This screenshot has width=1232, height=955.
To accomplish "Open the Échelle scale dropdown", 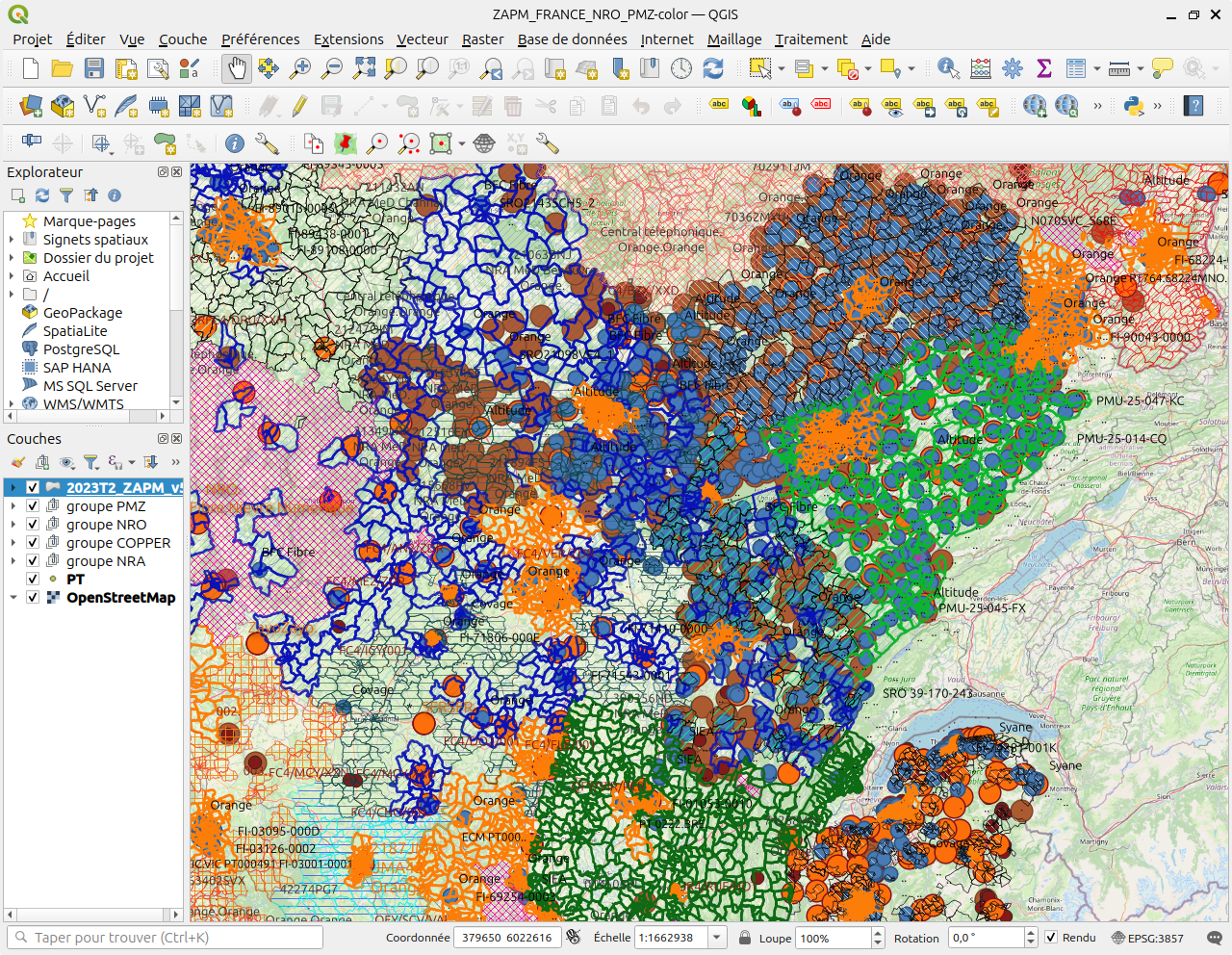I will (717, 938).
